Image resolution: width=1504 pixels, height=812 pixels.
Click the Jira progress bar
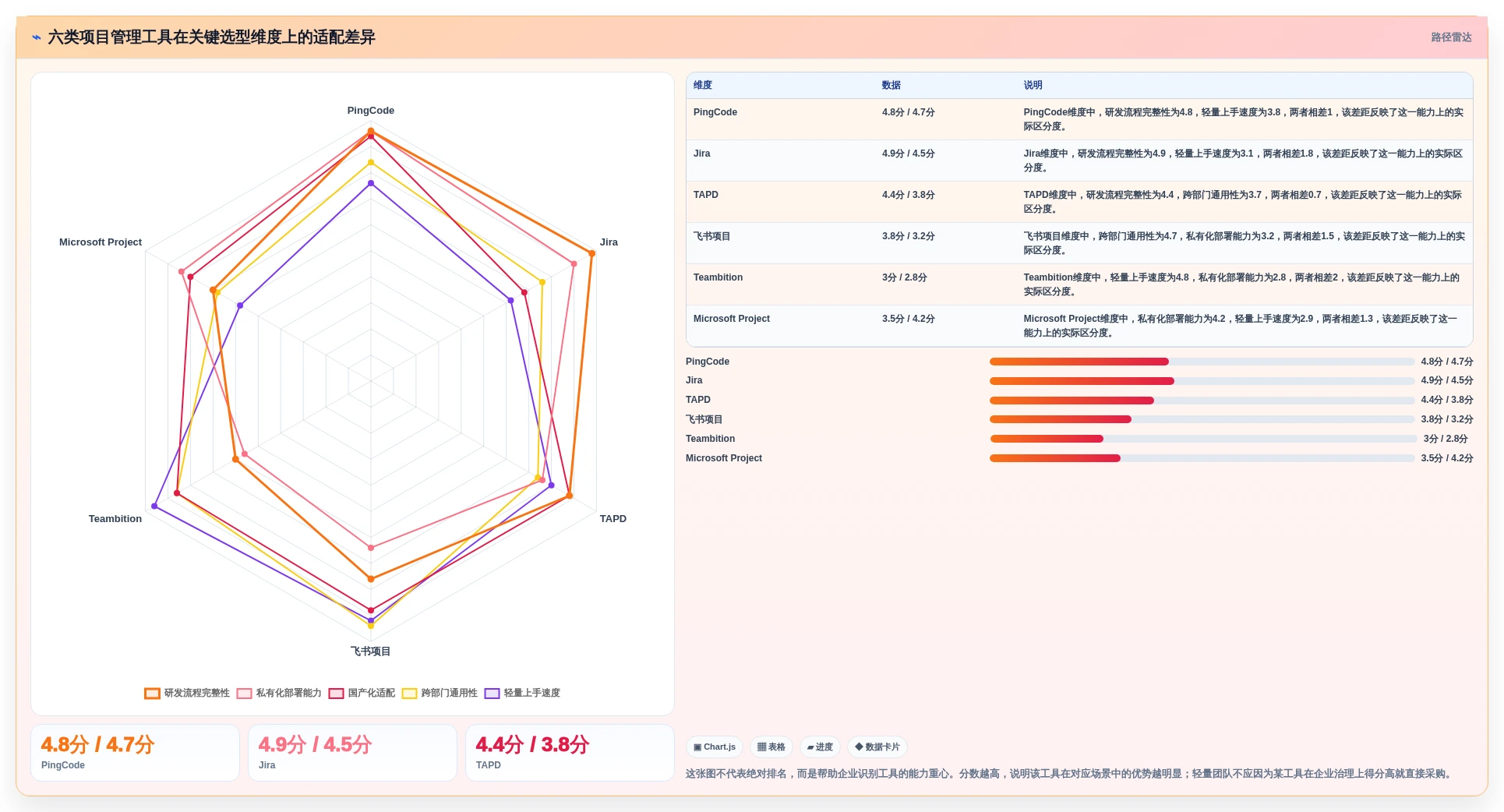1202,381
